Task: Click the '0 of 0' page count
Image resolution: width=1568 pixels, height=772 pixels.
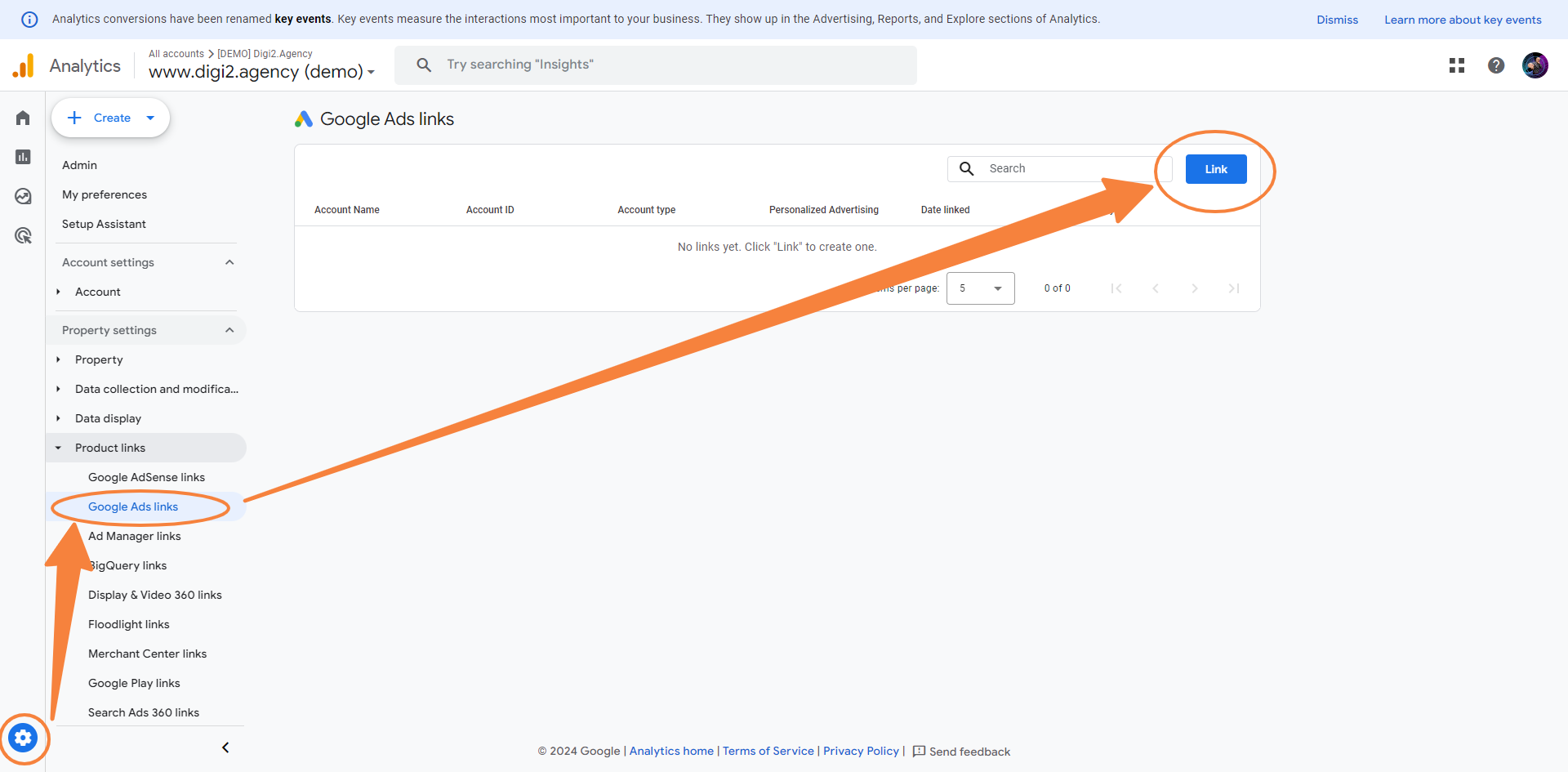Action: (1058, 288)
